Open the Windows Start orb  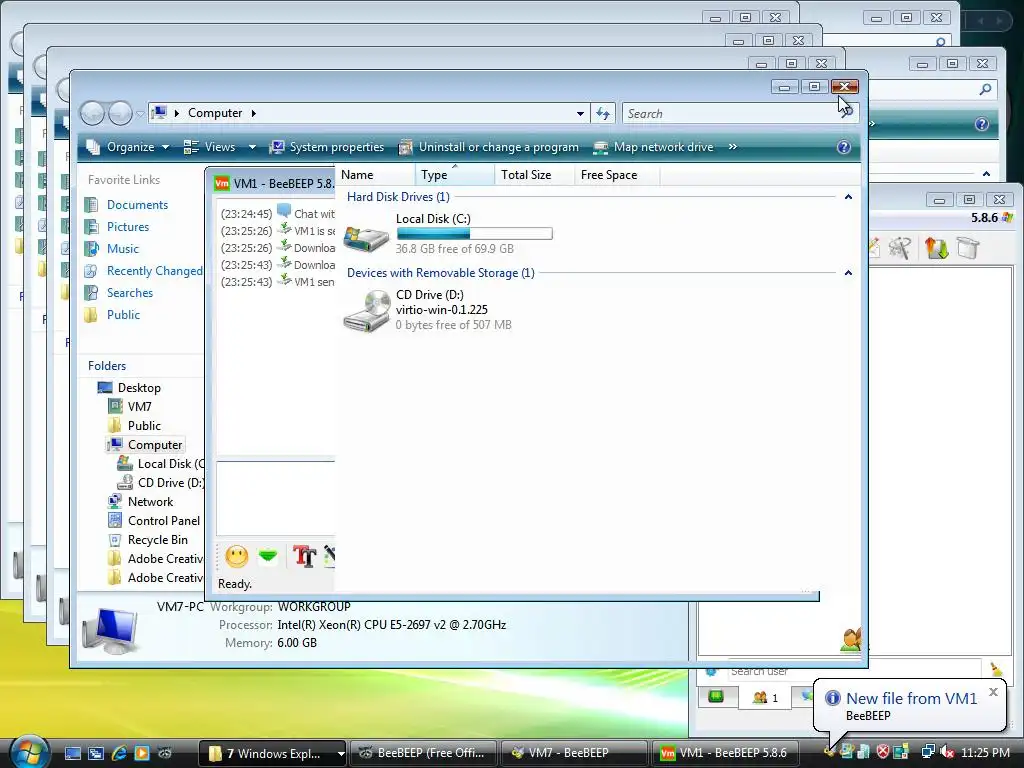[x=29, y=751]
